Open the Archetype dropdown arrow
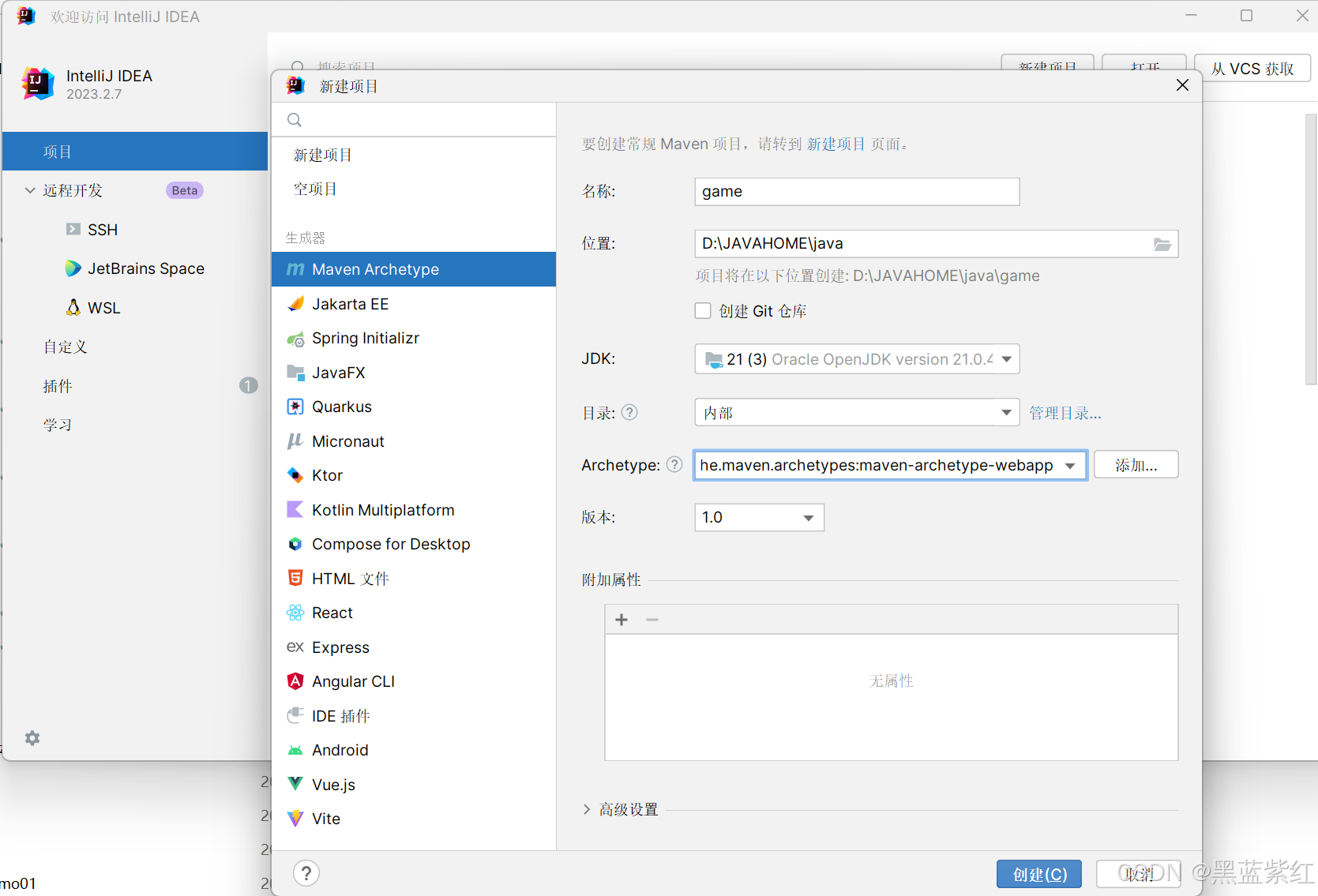This screenshot has width=1318, height=896. click(x=1070, y=466)
